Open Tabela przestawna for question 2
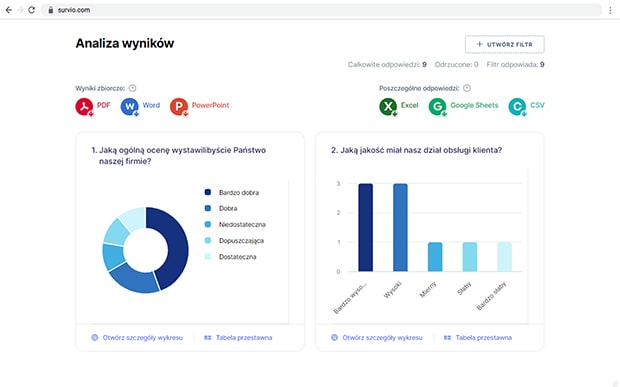 478,338
